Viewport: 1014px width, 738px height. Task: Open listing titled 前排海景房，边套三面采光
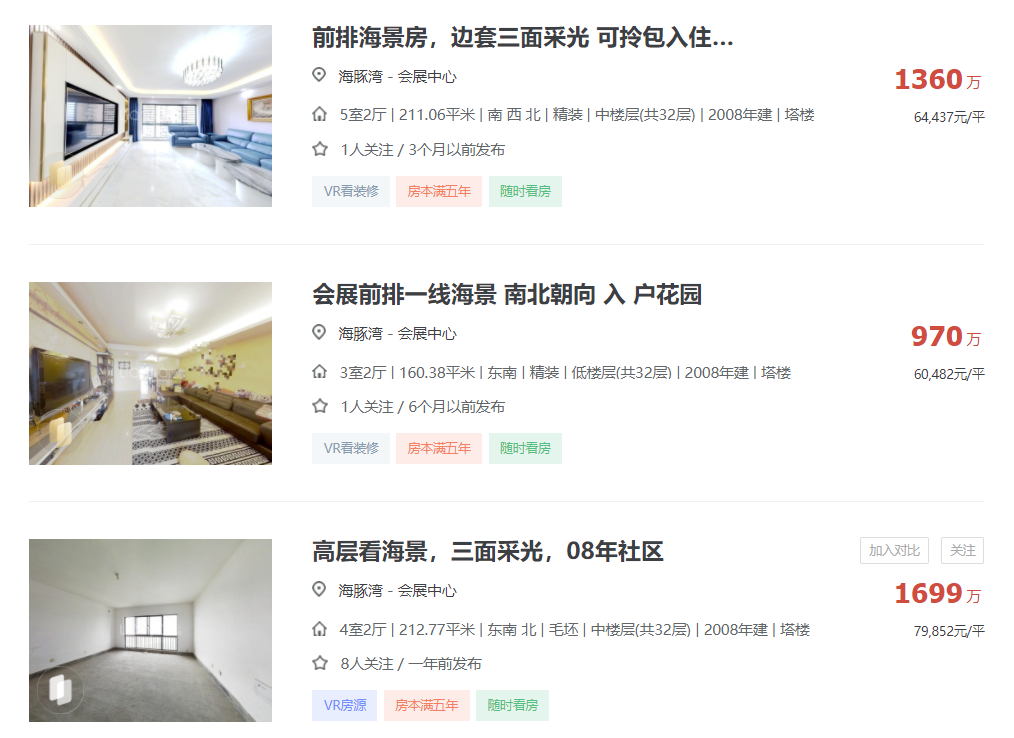coord(523,38)
